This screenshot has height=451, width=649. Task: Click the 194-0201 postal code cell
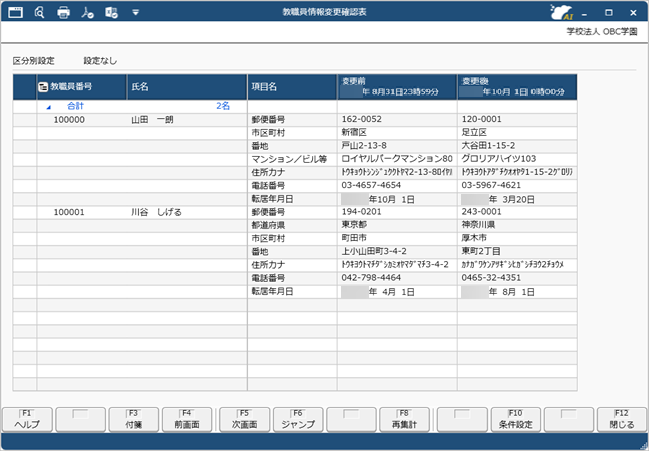click(397, 212)
